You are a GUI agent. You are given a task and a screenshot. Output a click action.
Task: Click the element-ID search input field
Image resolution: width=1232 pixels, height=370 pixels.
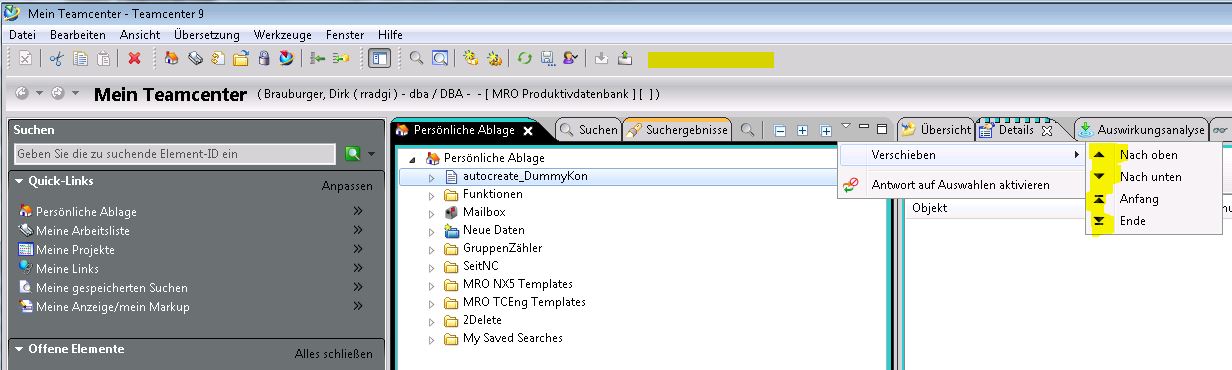click(x=175, y=154)
